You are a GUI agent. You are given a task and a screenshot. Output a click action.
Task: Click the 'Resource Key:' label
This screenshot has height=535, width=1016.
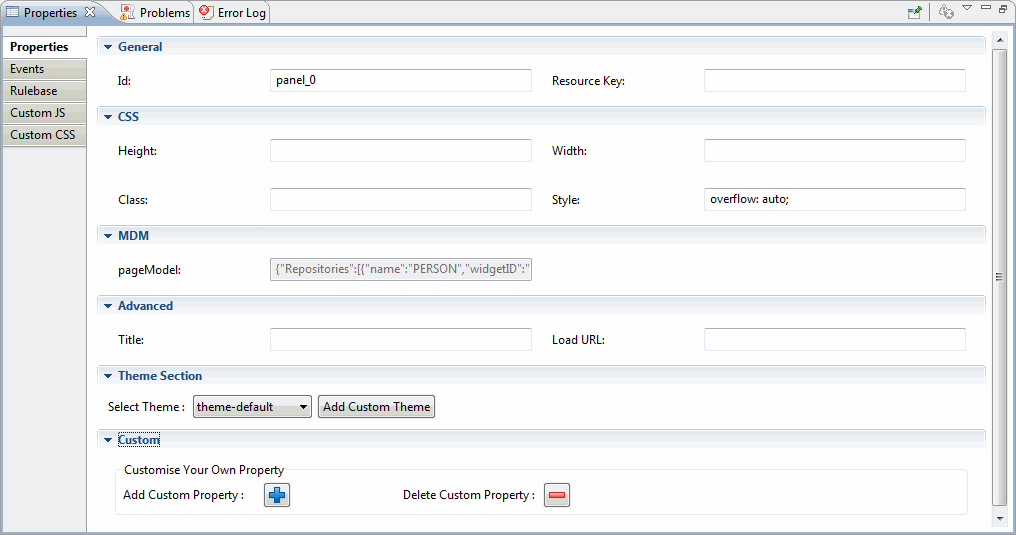coord(588,81)
